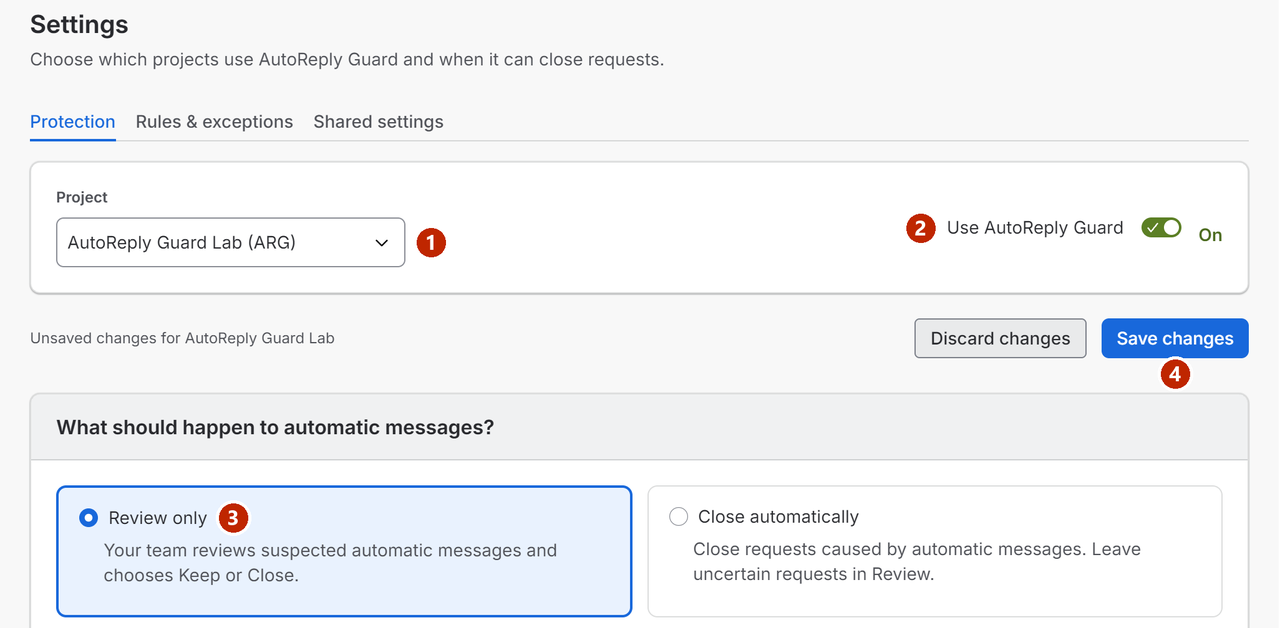Open the Project dropdown showing AutoReply Guard Lab
The width and height of the screenshot is (1280, 628).
(x=230, y=243)
